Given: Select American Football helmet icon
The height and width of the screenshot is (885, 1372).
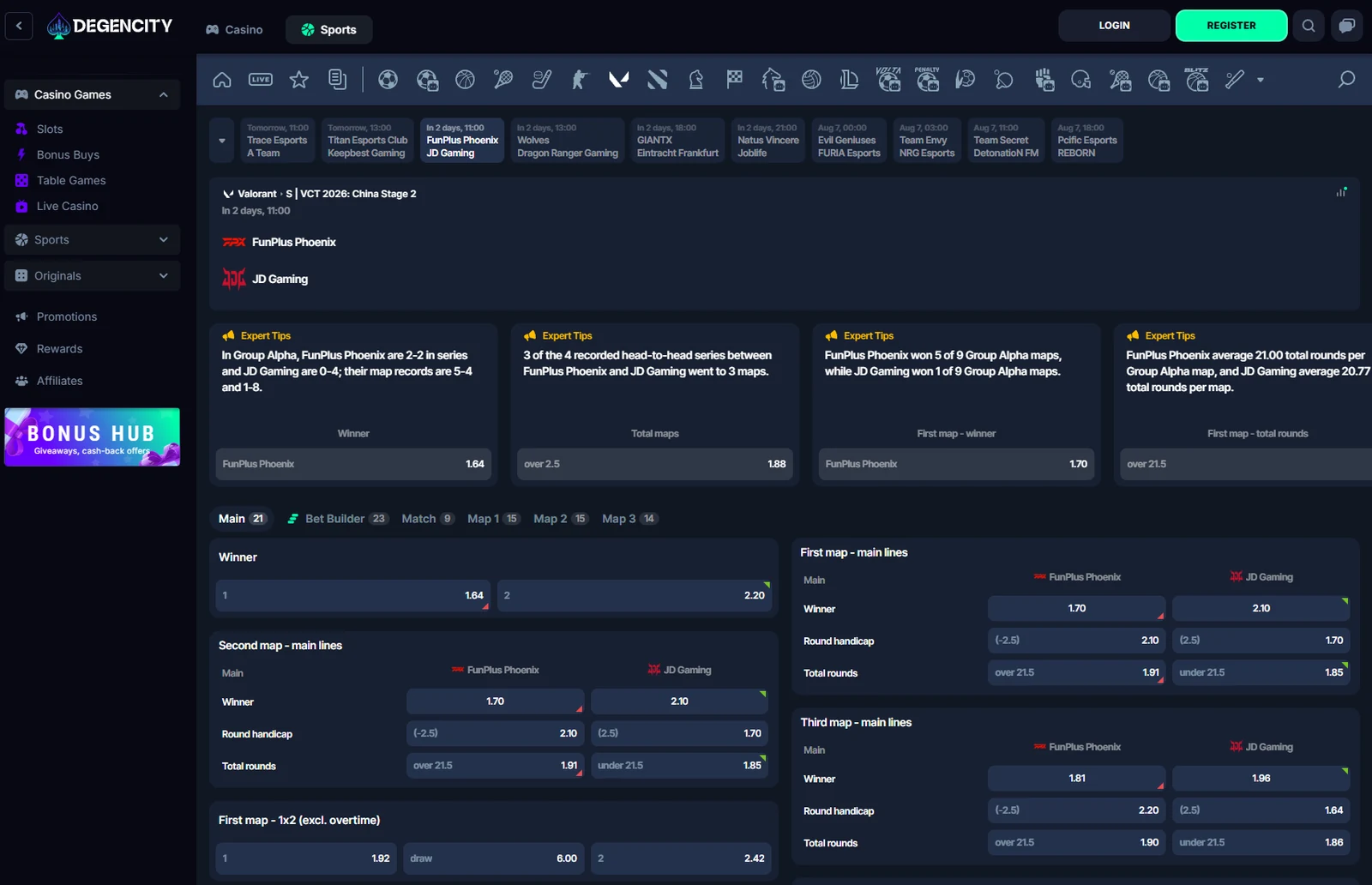Looking at the screenshot, I should coord(1081,80).
